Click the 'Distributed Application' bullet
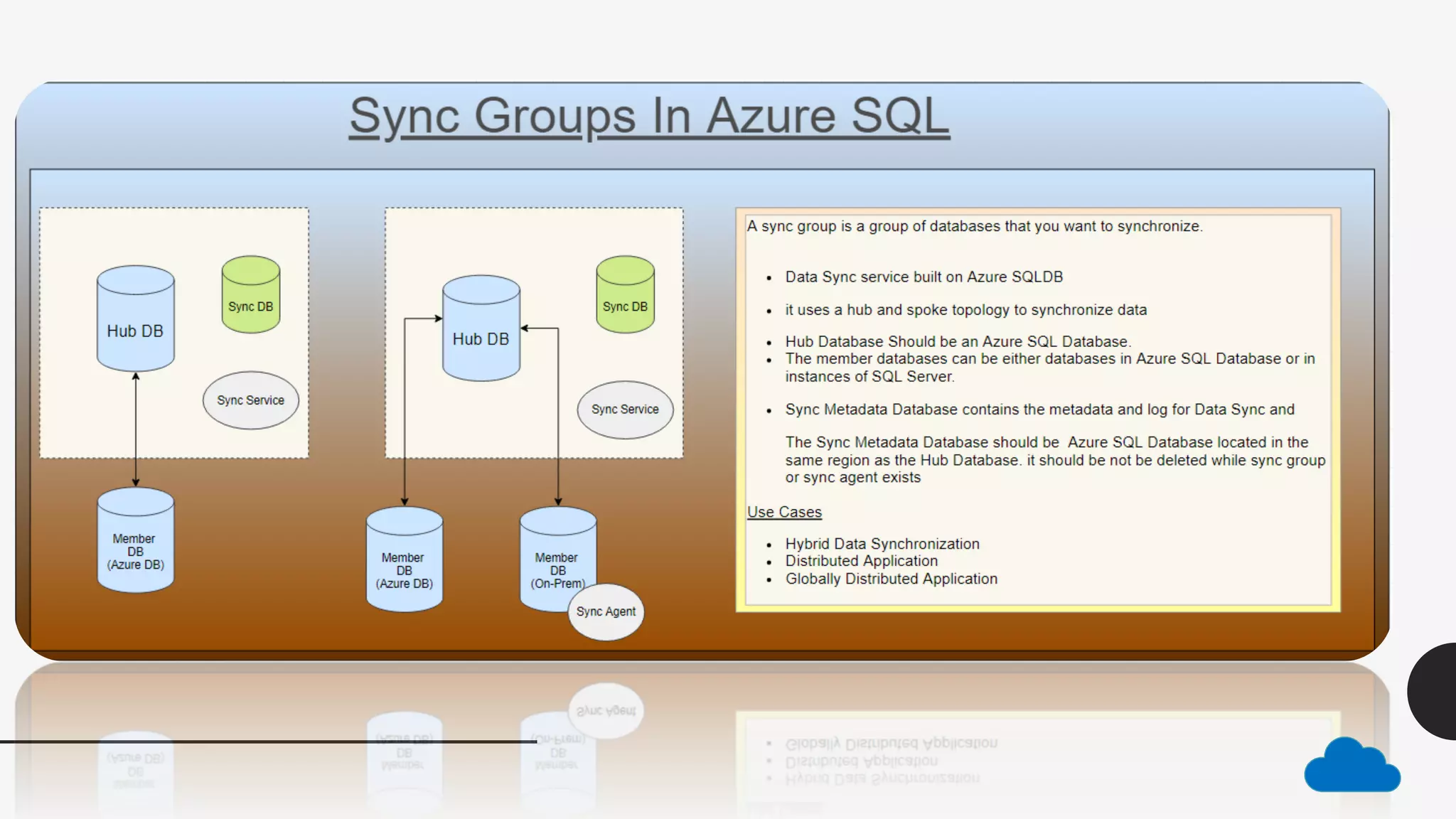This screenshot has height=819, width=1456. [862, 561]
